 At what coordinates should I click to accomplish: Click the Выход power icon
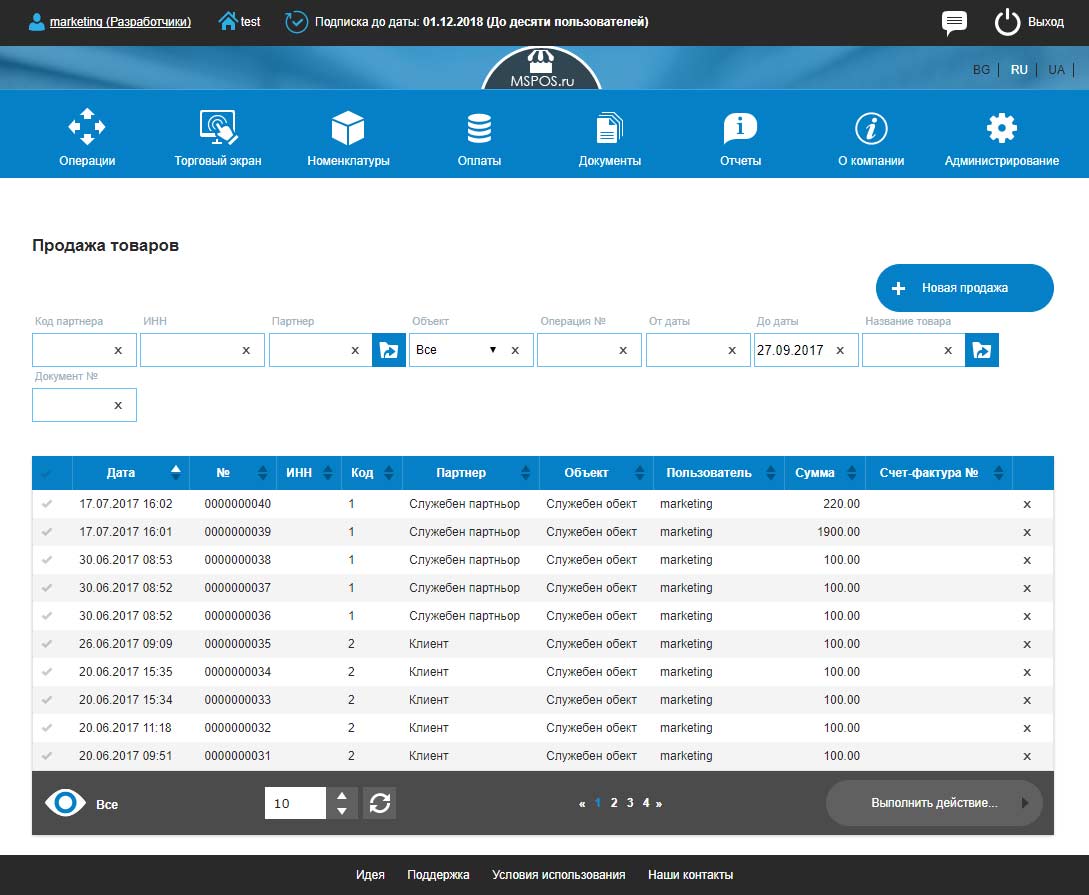[1007, 22]
